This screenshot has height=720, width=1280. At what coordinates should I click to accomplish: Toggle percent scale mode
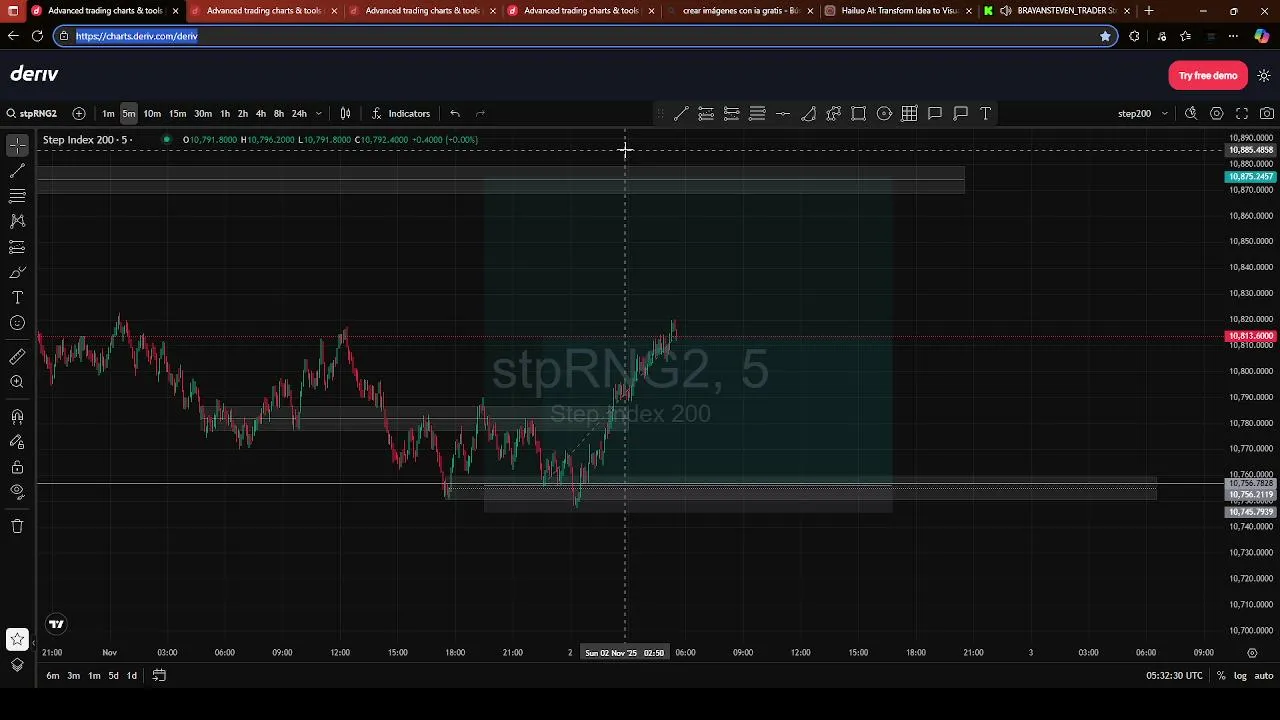tap(1221, 676)
